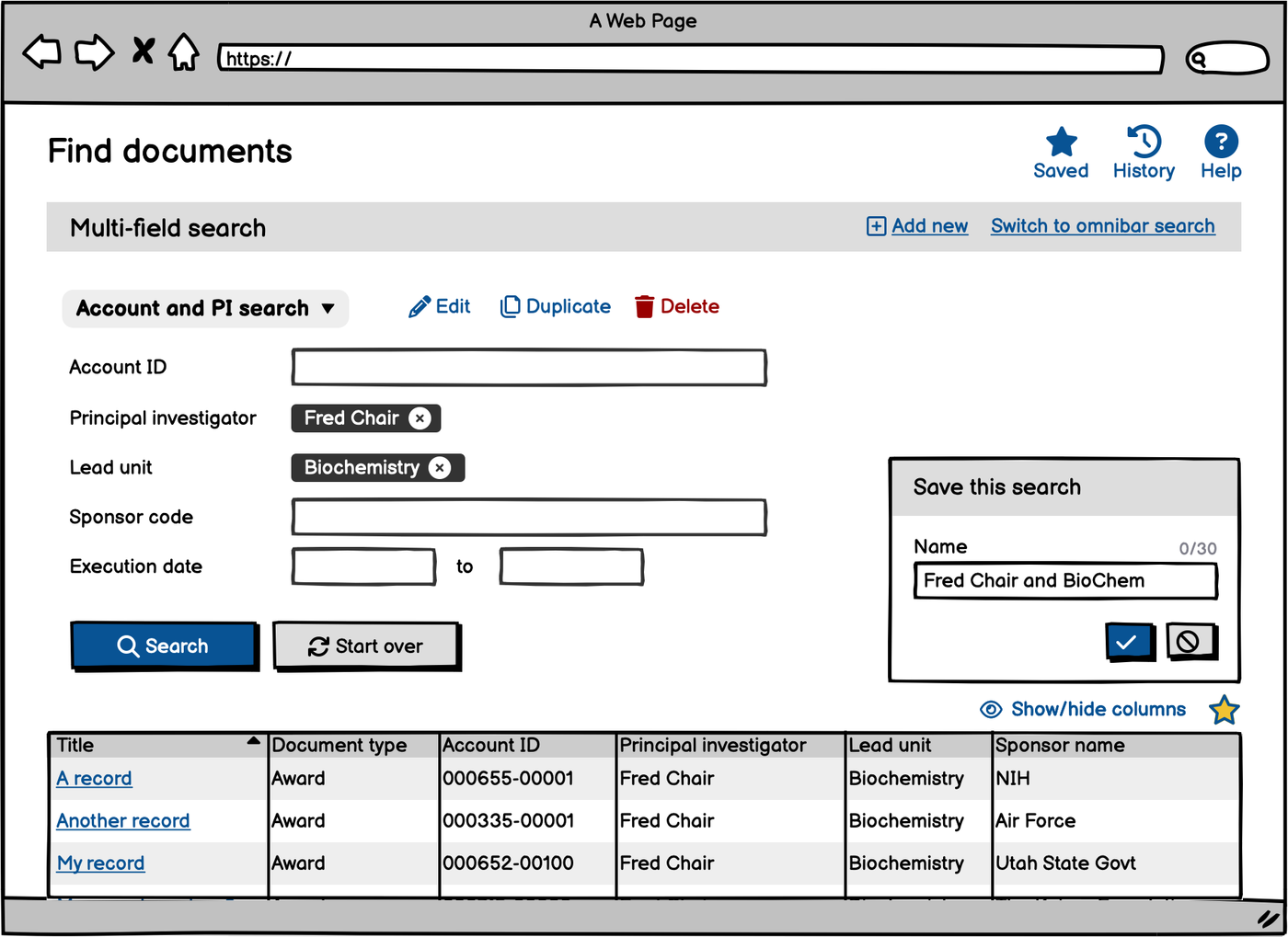
Task: Click the NIH sponsor cell
Action: point(1117,779)
